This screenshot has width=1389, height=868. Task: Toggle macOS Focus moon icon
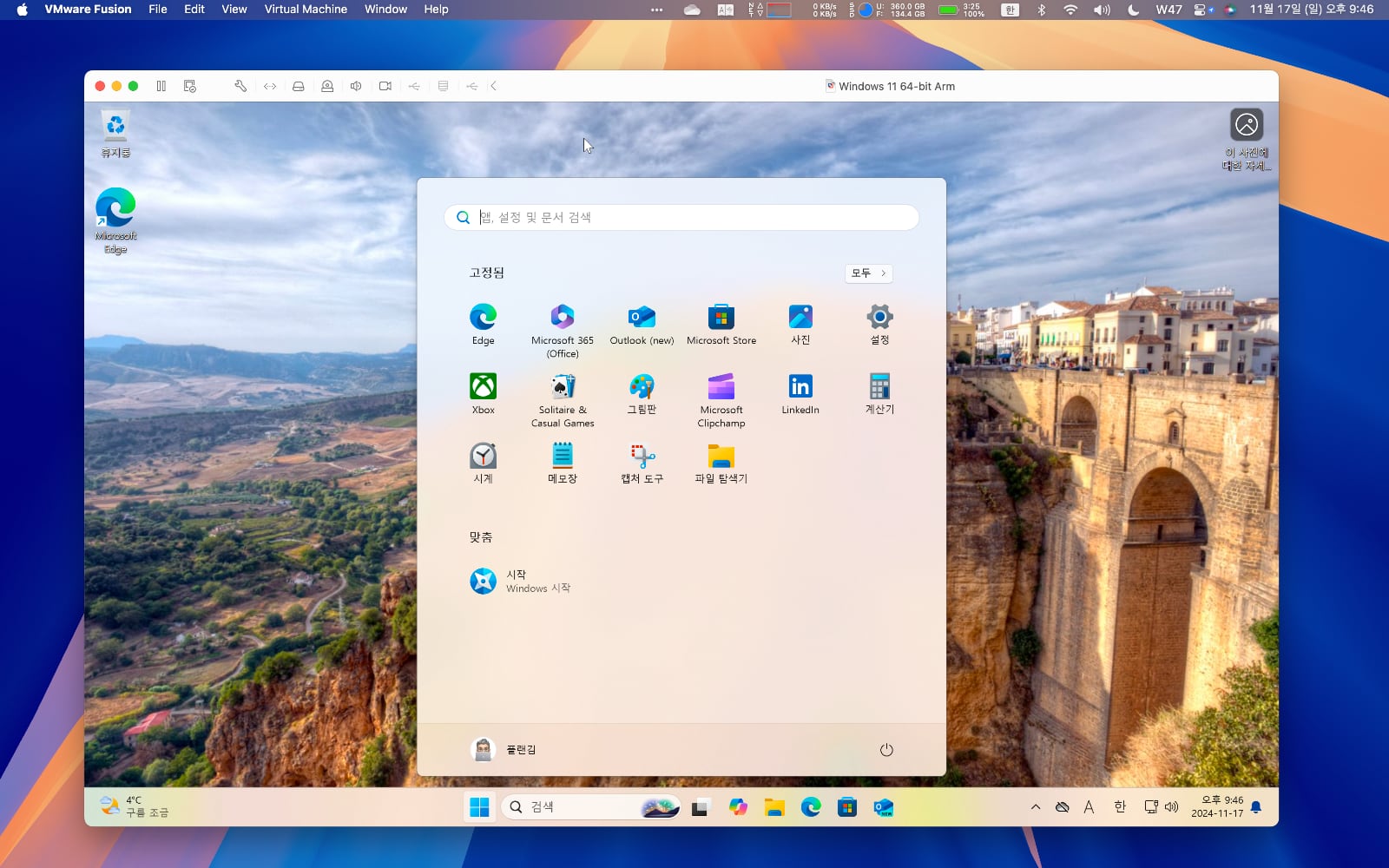pos(1133,10)
